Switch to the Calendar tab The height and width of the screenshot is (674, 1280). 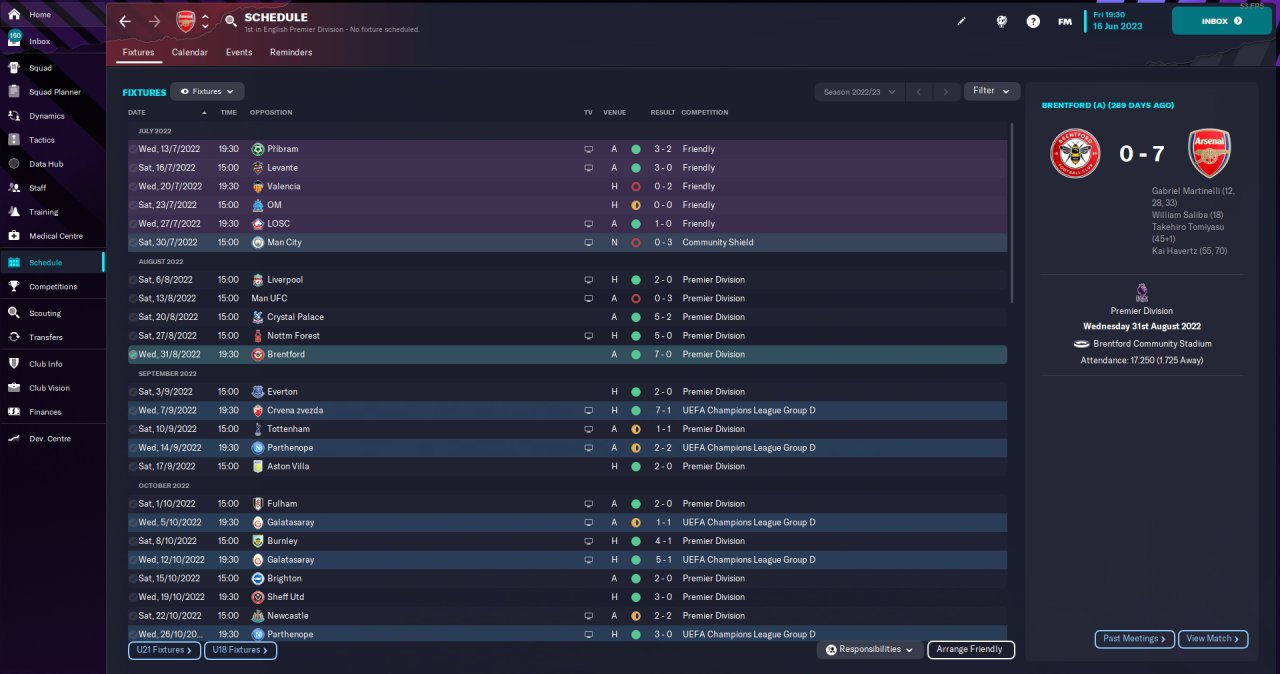click(190, 52)
